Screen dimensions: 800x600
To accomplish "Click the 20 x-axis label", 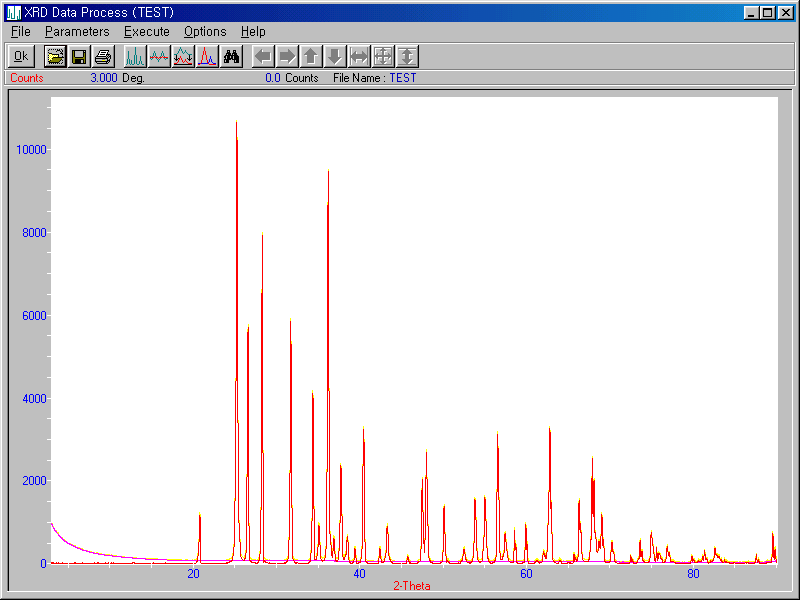I will coord(193,574).
